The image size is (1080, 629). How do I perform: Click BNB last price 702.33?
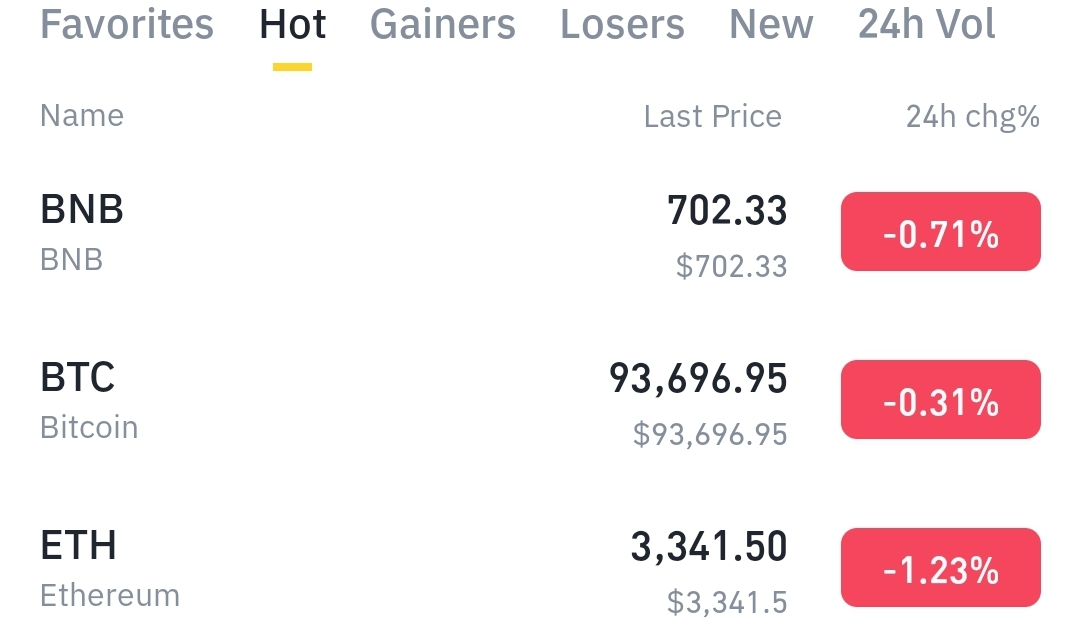pos(727,211)
